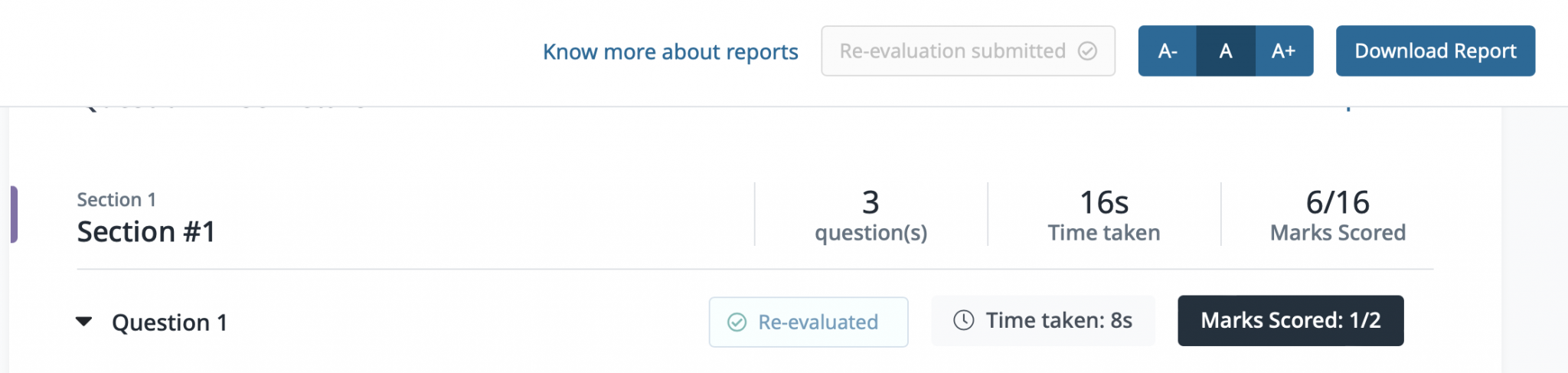The width and height of the screenshot is (1568, 373).
Task: Click the 'Re-evaluated' status badge
Action: (x=808, y=322)
